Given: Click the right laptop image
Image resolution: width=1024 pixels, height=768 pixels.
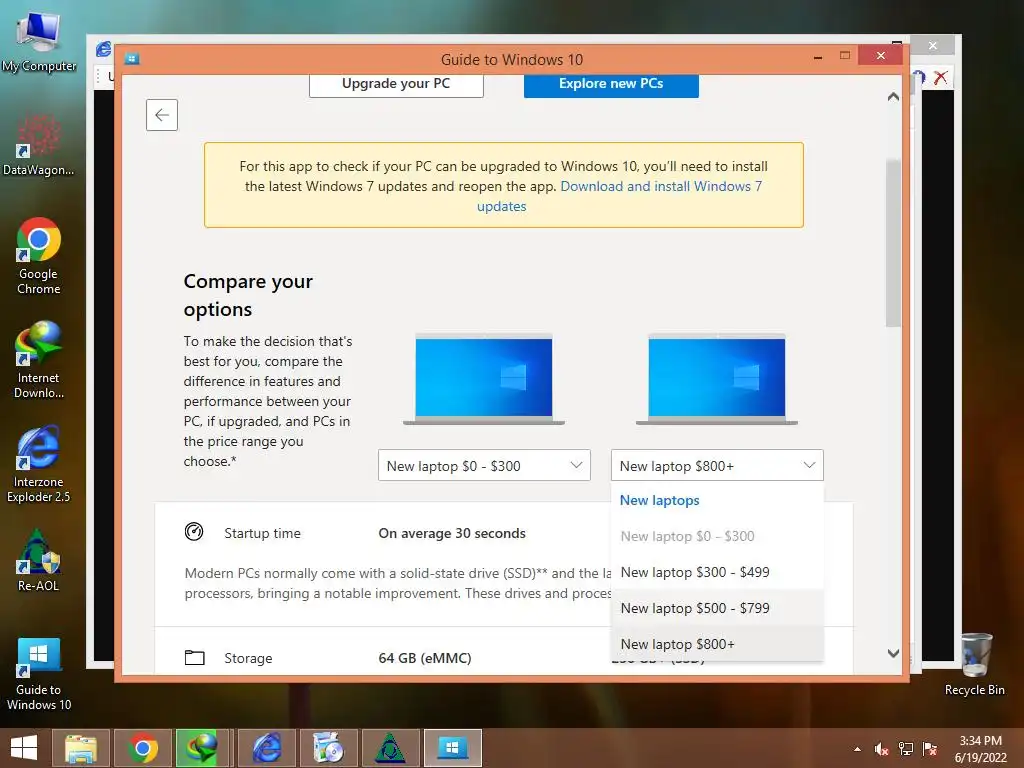Looking at the screenshot, I should click(716, 379).
